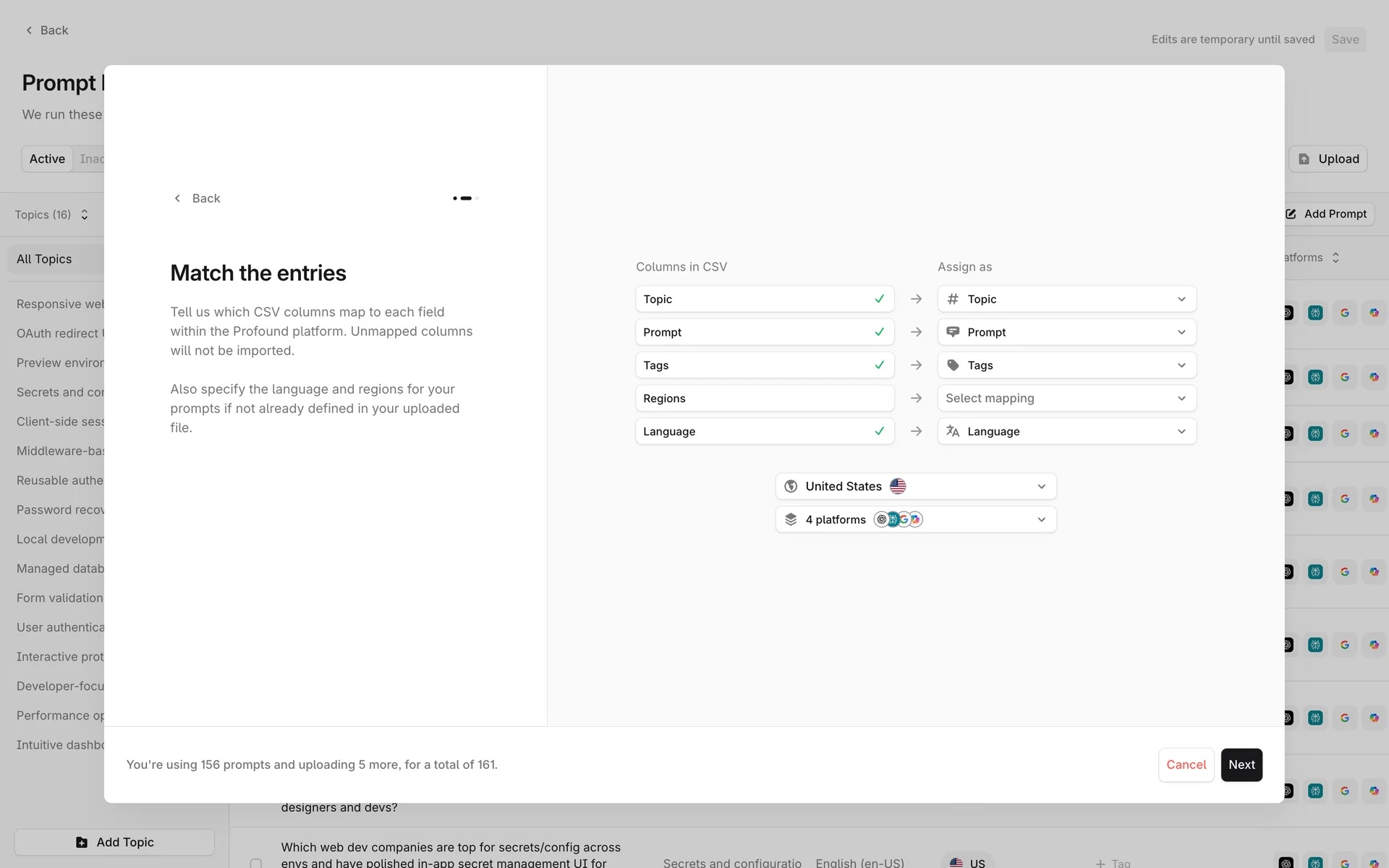The width and height of the screenshot is (1389, 868).
Task: Click the tag icon in Tags mapping
Action: (953, 365)
